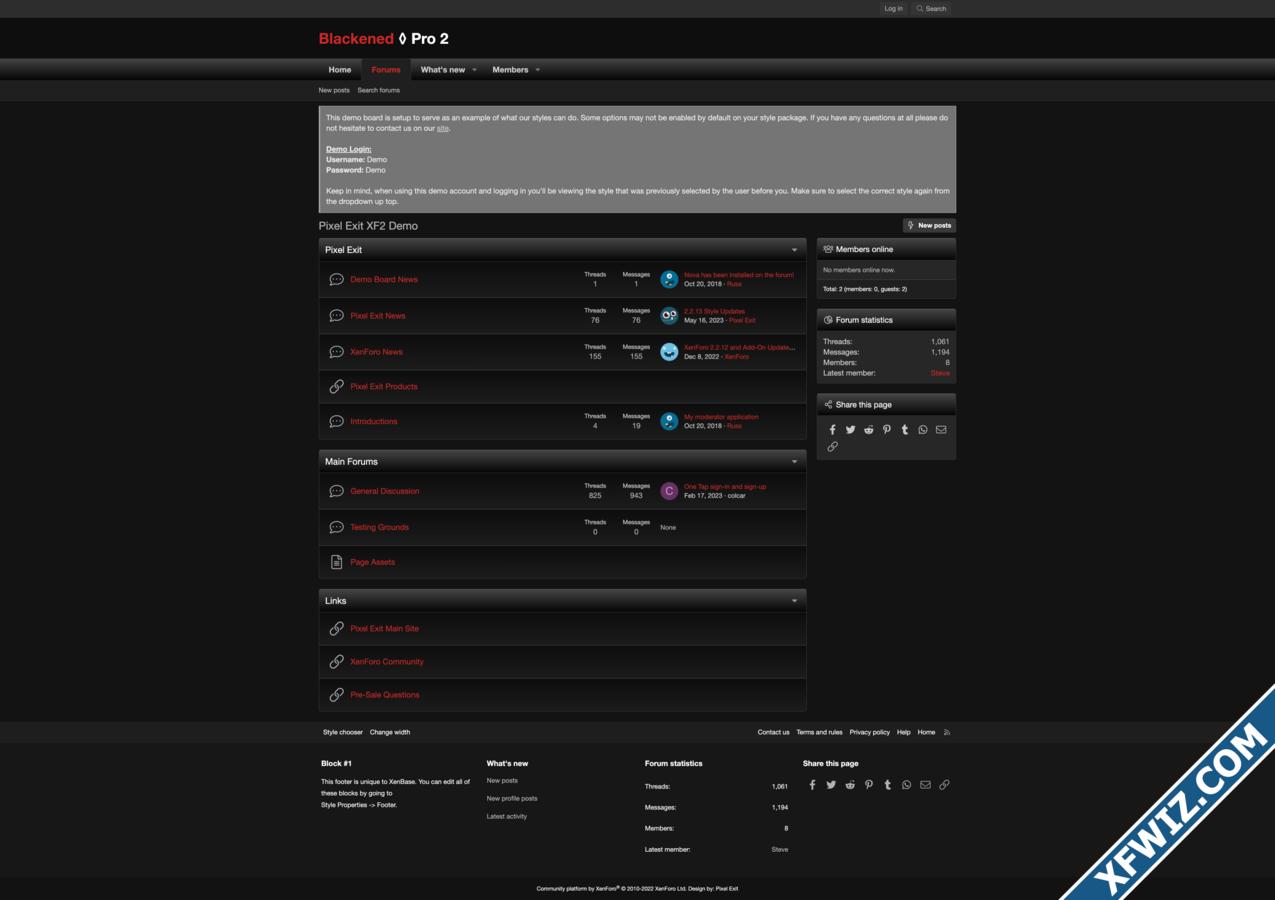Open the General Discussion forum
This screenshot has width=1275, height=900.
tap(385, 491)
